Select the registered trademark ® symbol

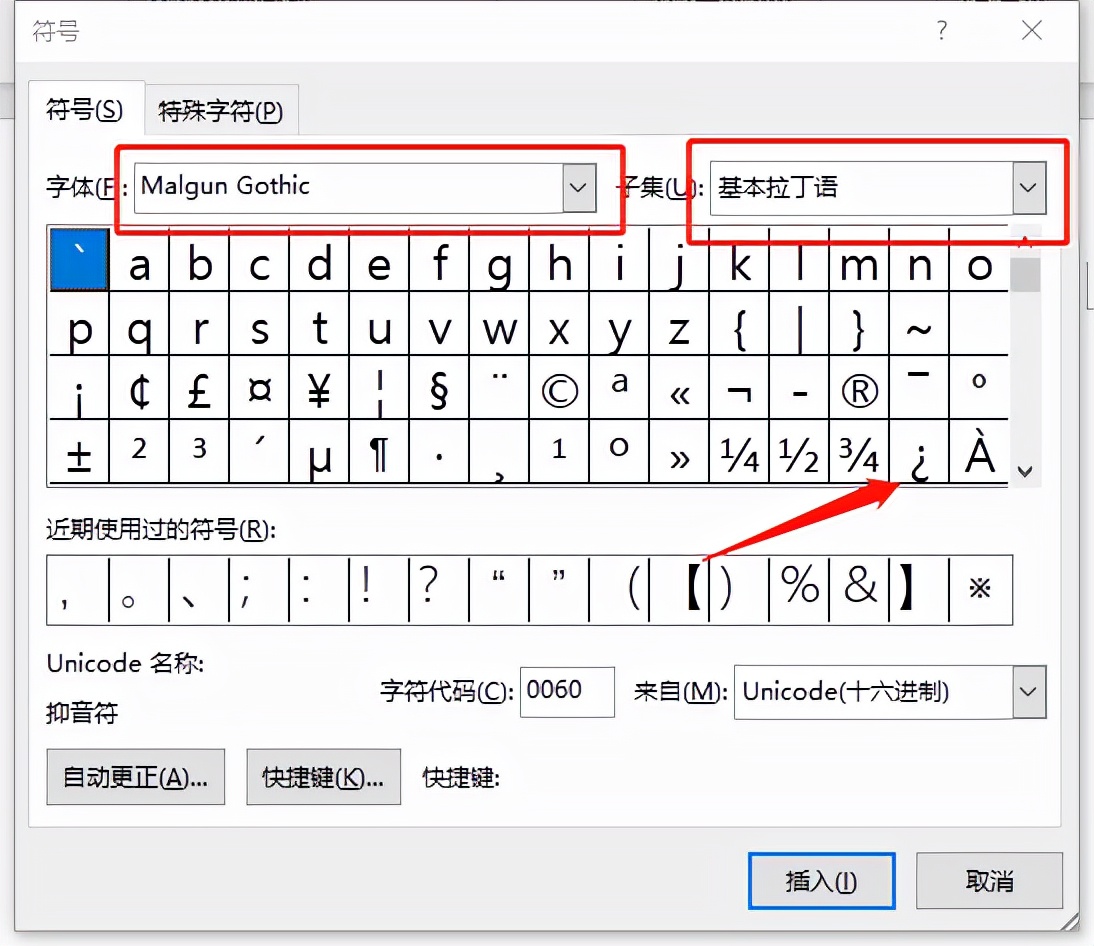(x=860, y=390)
